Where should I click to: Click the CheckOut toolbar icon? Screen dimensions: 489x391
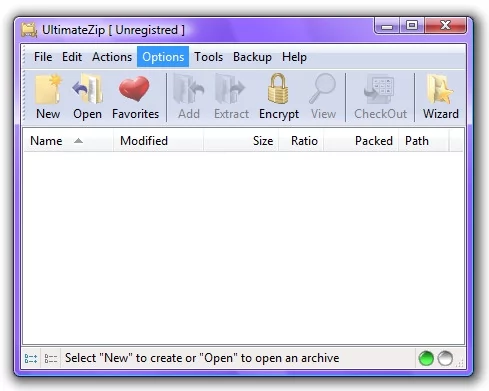click(x=379, y=89)
